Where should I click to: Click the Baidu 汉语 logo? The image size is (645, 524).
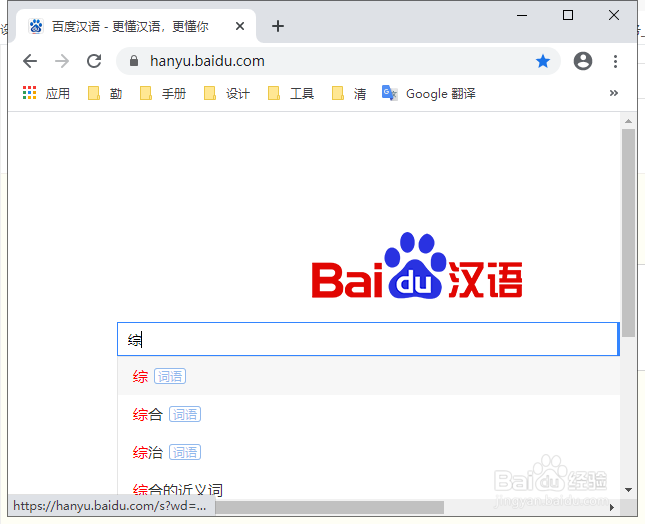[417, 266]
